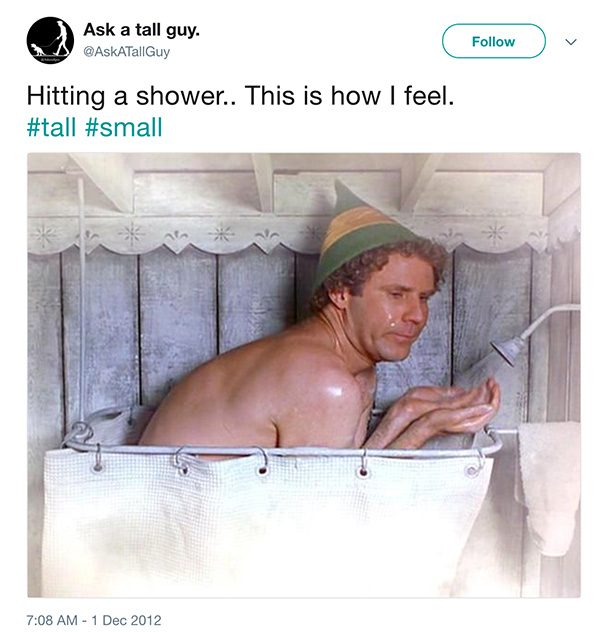Click the leashed dog in the avatar logo
Image resolution: width=610 pixels, height=632 pixels.
click(x=37, y=49)
